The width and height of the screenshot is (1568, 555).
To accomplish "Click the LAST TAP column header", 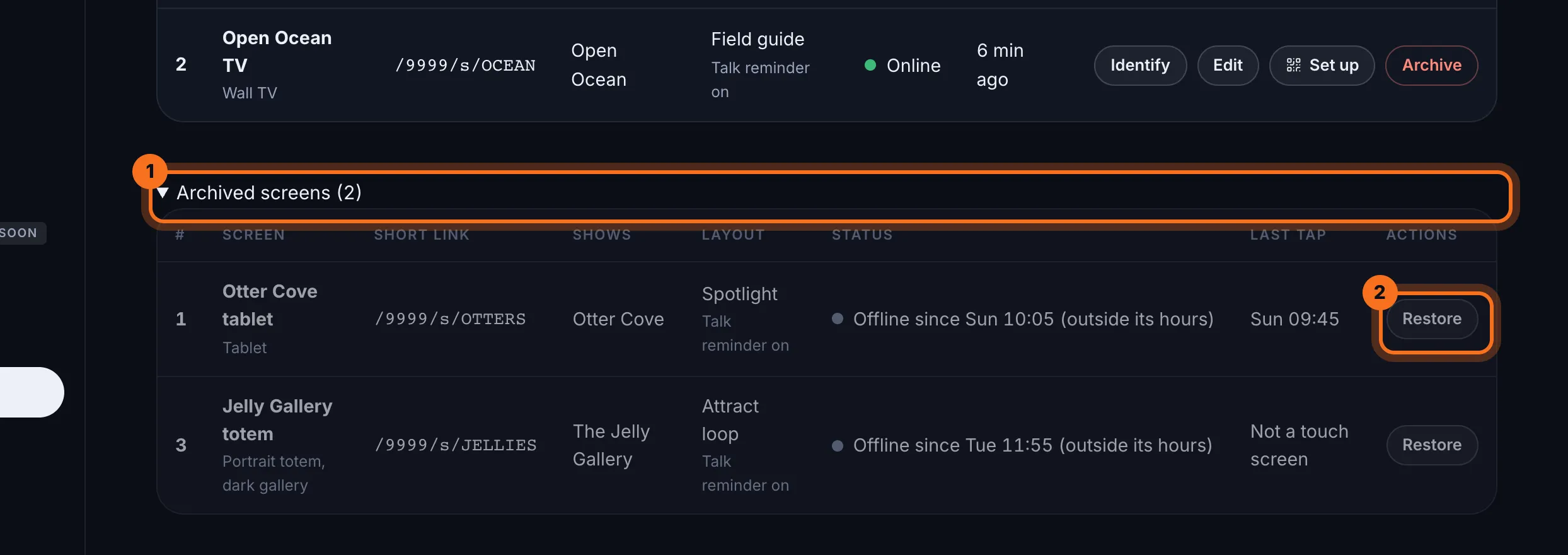I will pos(1288,235).
